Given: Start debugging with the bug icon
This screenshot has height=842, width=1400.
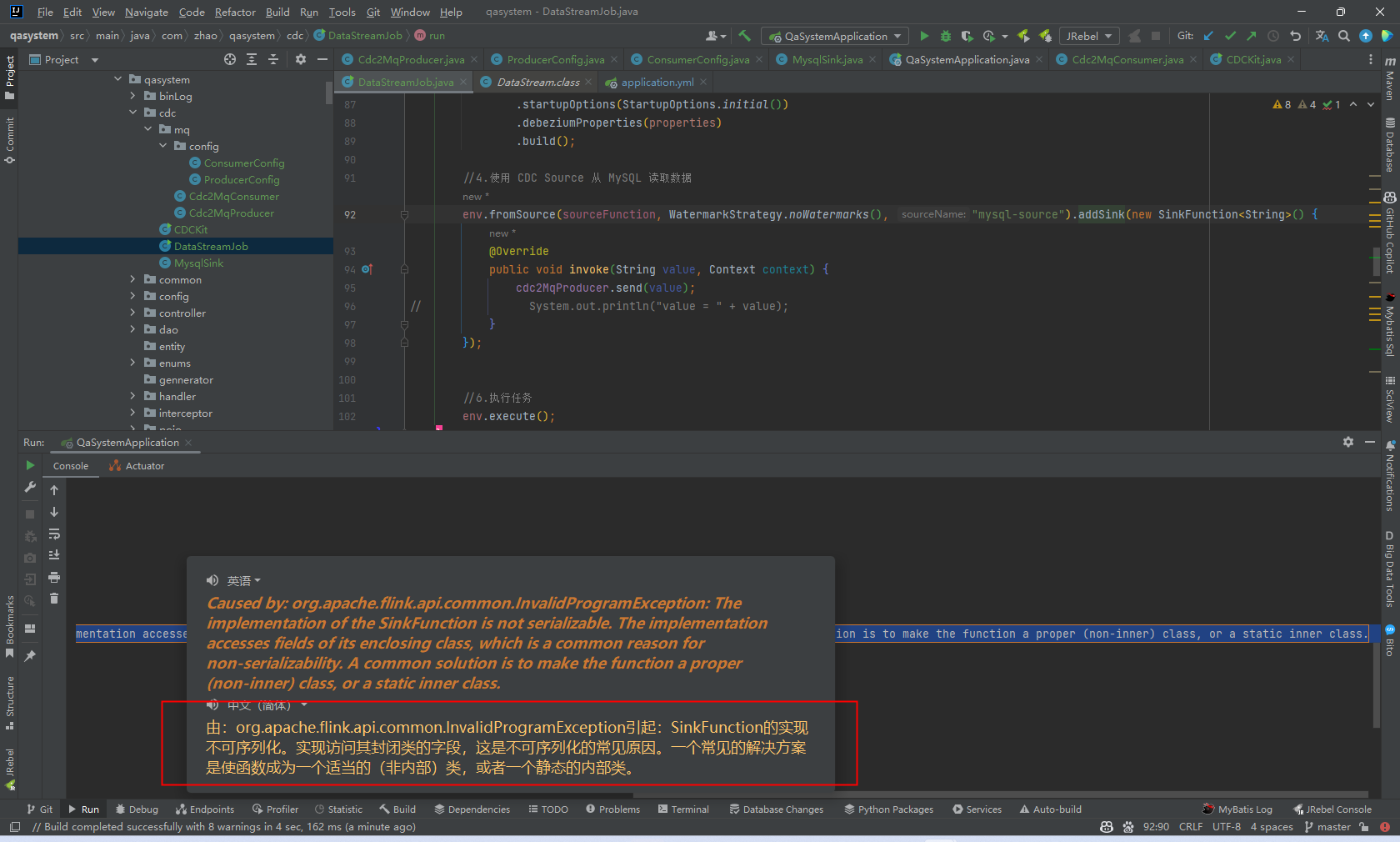Looking at the screenshot, I should point(946,36).
